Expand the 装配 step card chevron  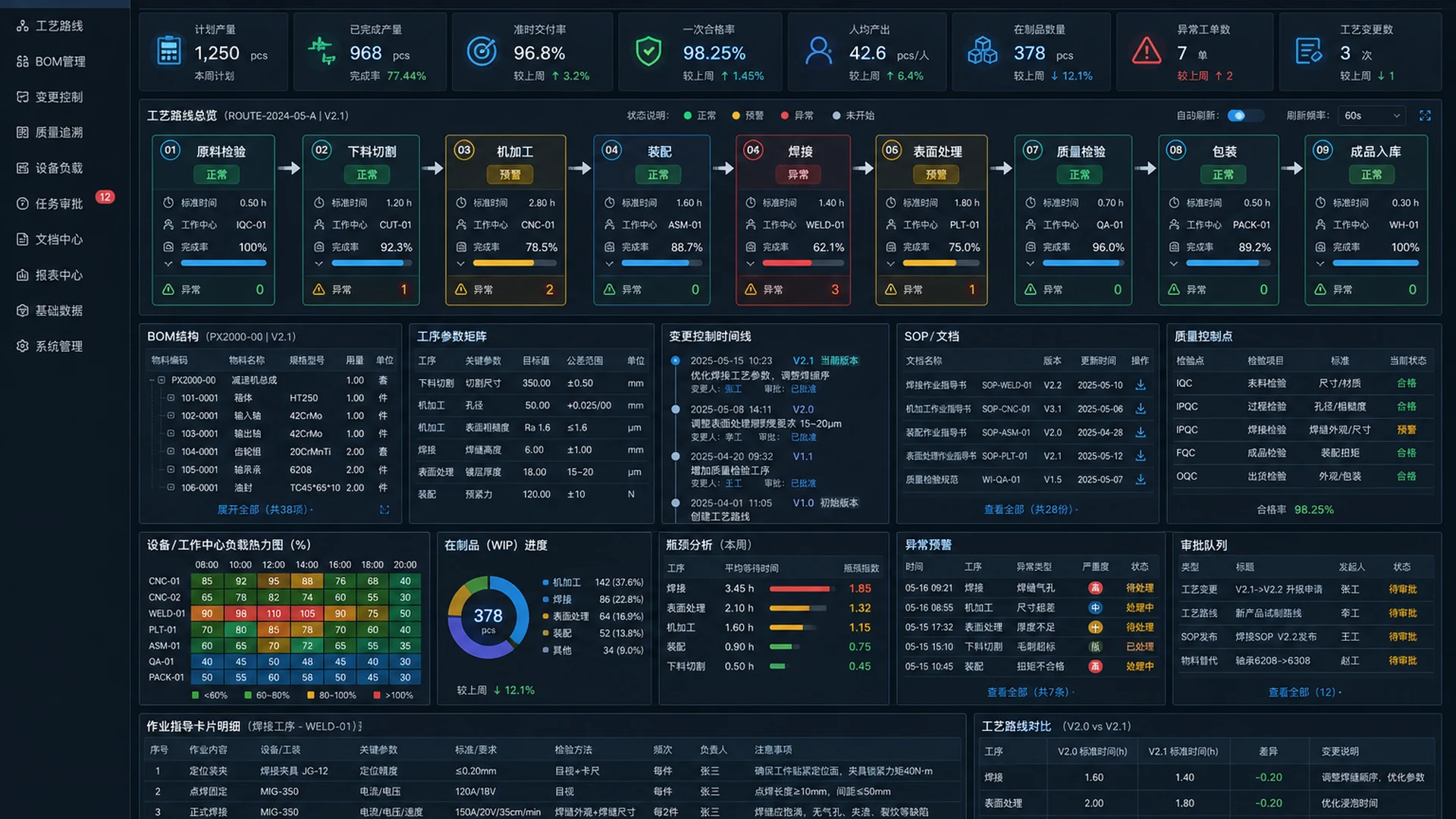point(609,264)
